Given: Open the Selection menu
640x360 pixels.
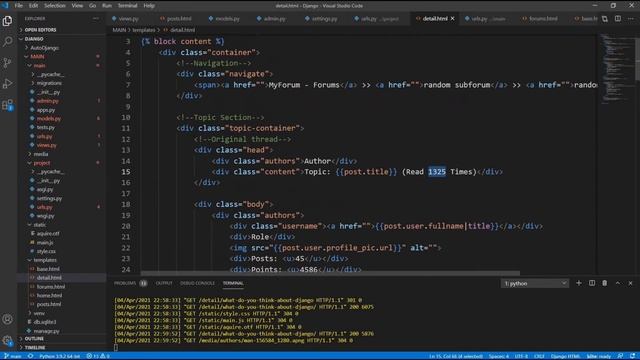Looking at the screenshot, I should tap(55, 6).
